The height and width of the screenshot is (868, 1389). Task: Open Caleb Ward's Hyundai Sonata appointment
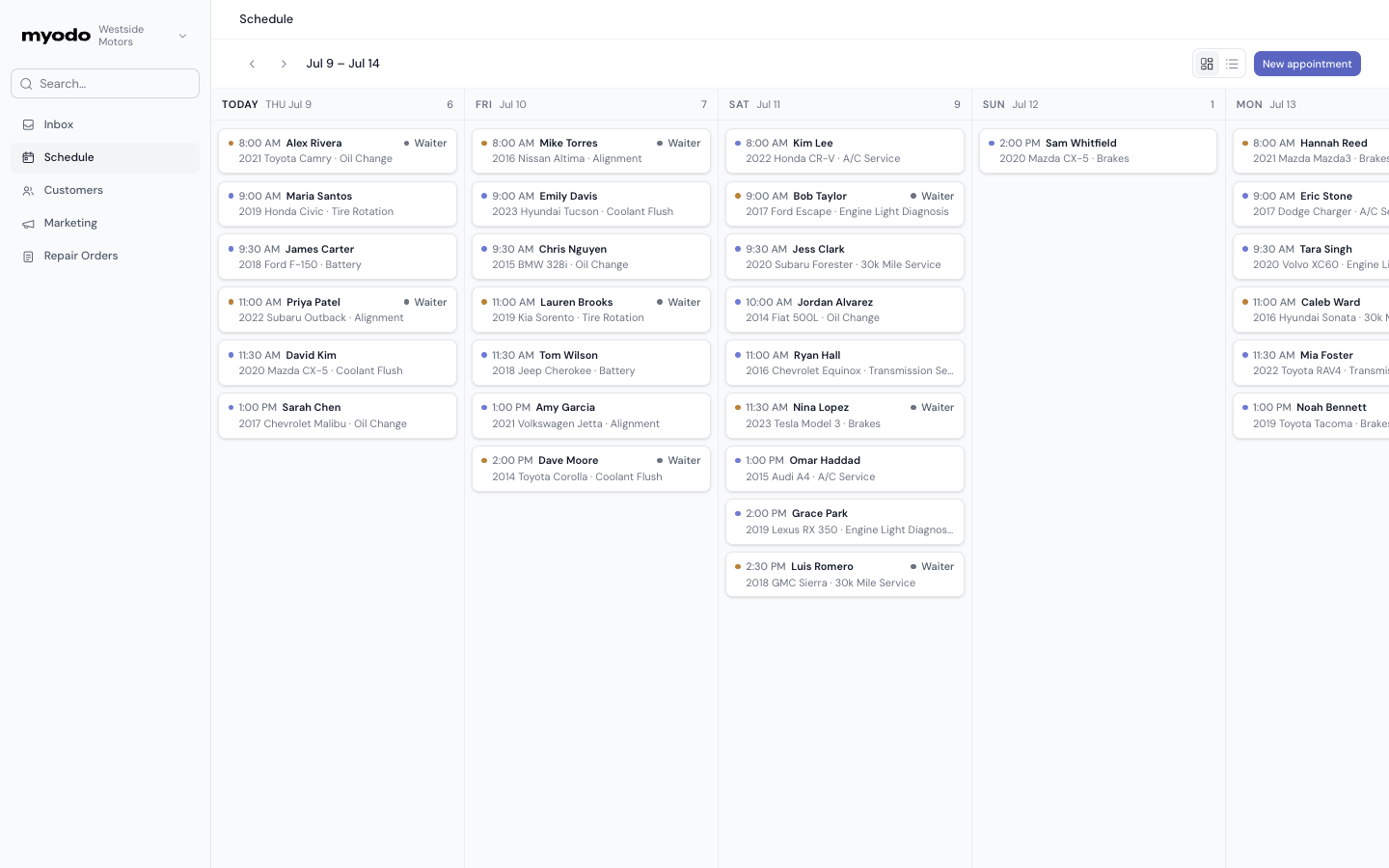1312,310
